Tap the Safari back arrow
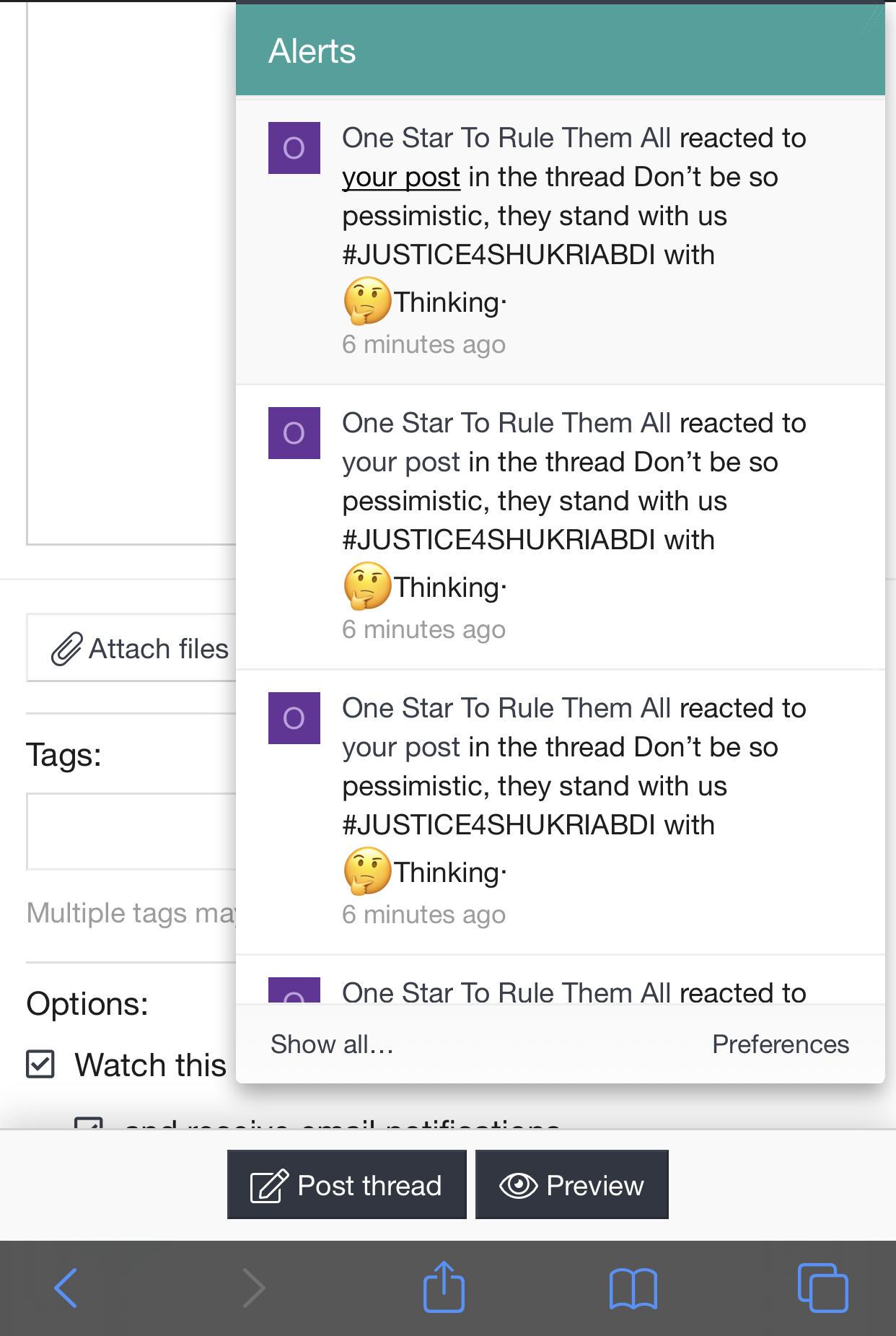The width and height of the screenshot is (896, 1336). (66, 1288)
